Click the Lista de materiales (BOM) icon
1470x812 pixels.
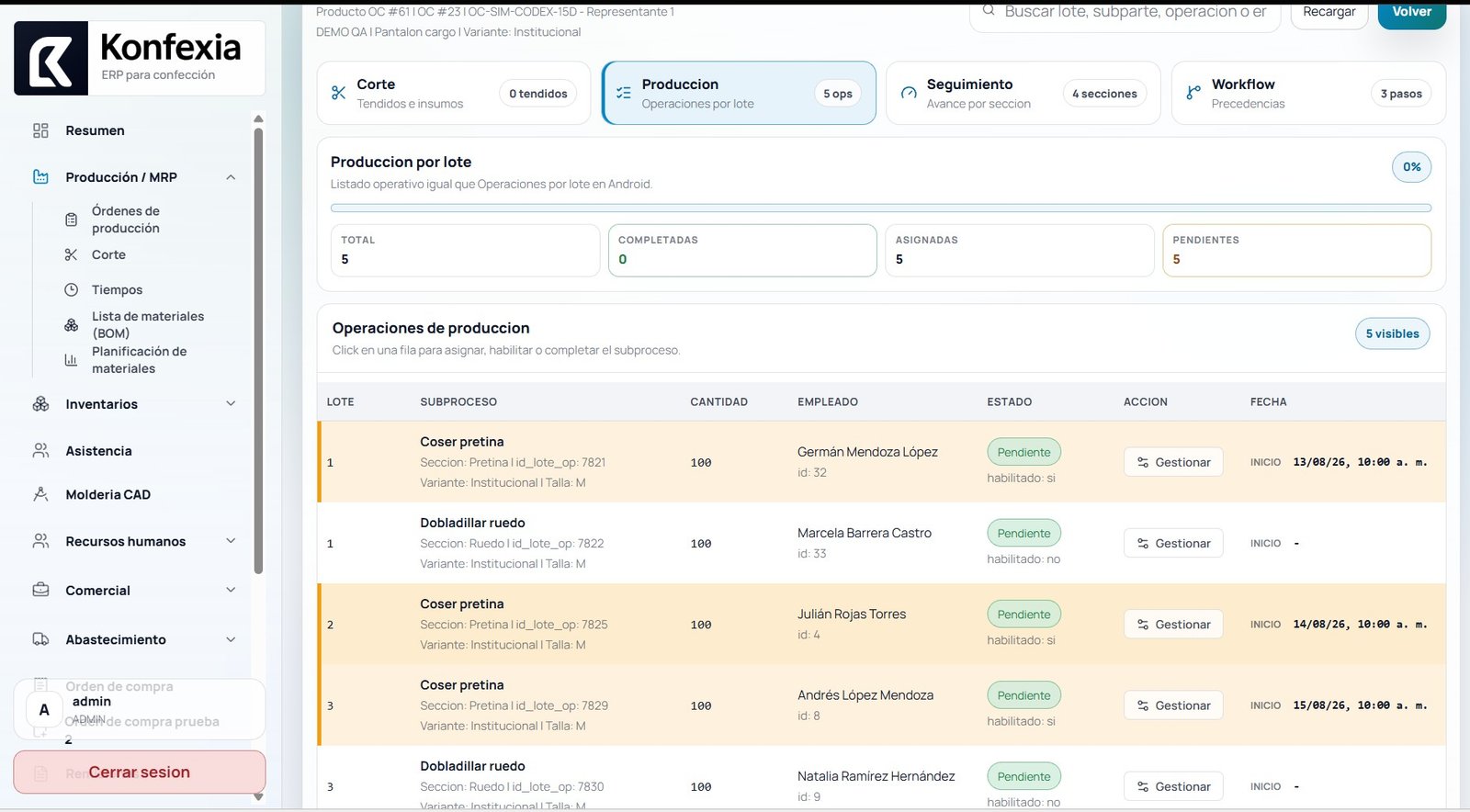point(71,325)
